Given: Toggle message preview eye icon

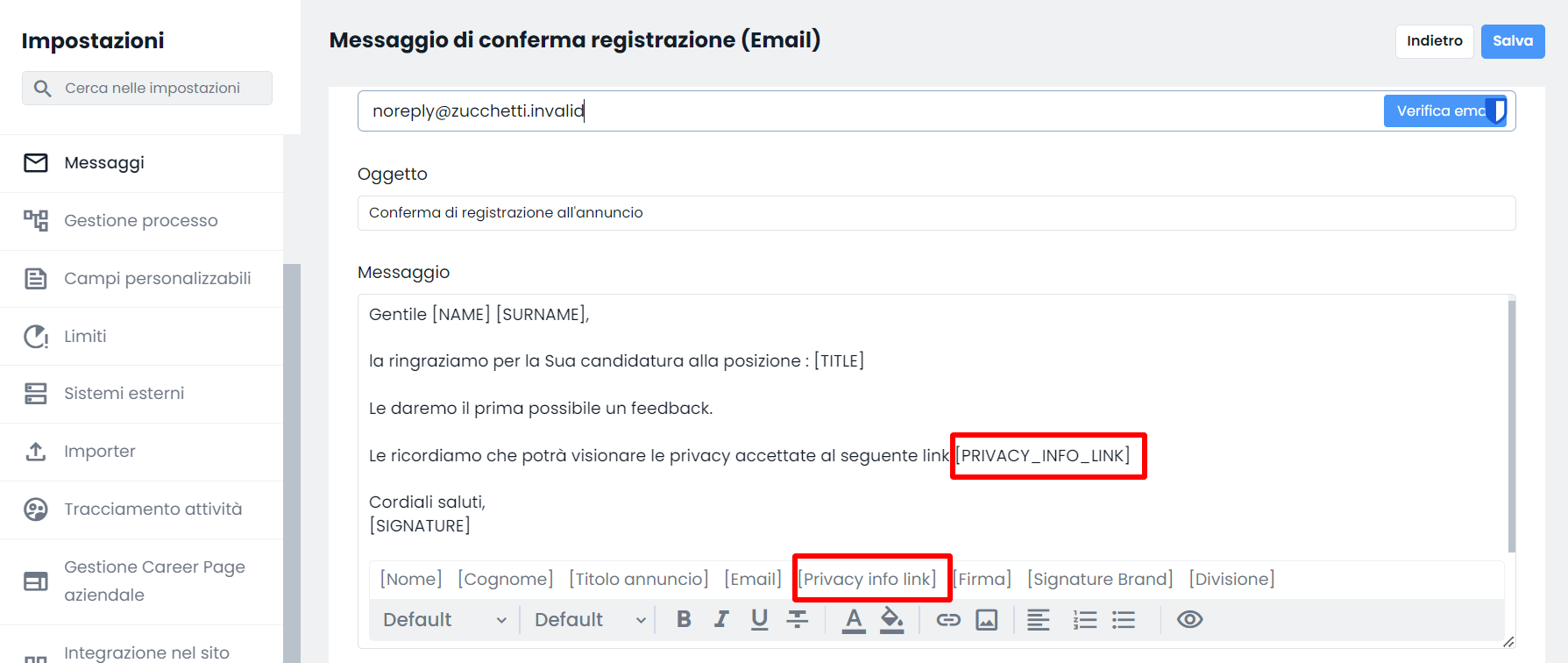Looking at the screenshot, I should 1189,619.
